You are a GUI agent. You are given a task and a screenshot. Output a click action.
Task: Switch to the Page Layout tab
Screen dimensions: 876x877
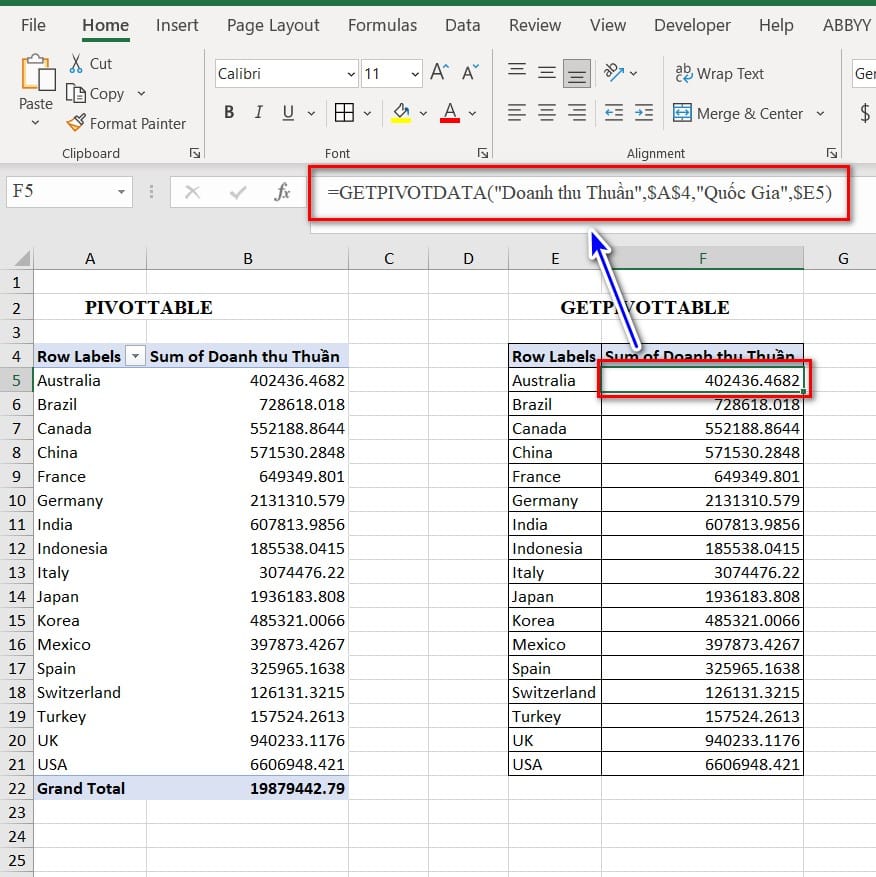pos(273,25)
